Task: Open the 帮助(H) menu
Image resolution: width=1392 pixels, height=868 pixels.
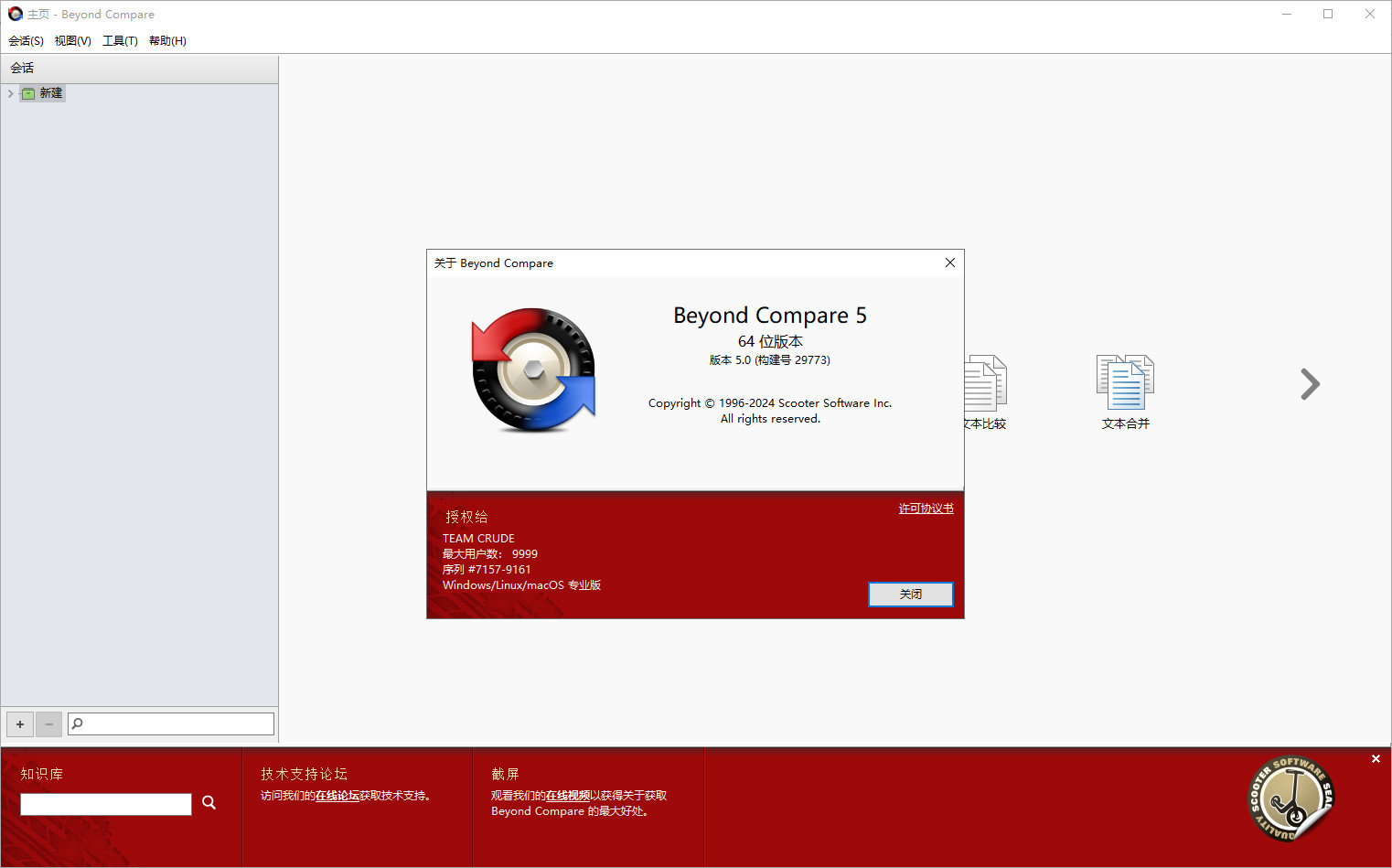Action: (166, 40)
